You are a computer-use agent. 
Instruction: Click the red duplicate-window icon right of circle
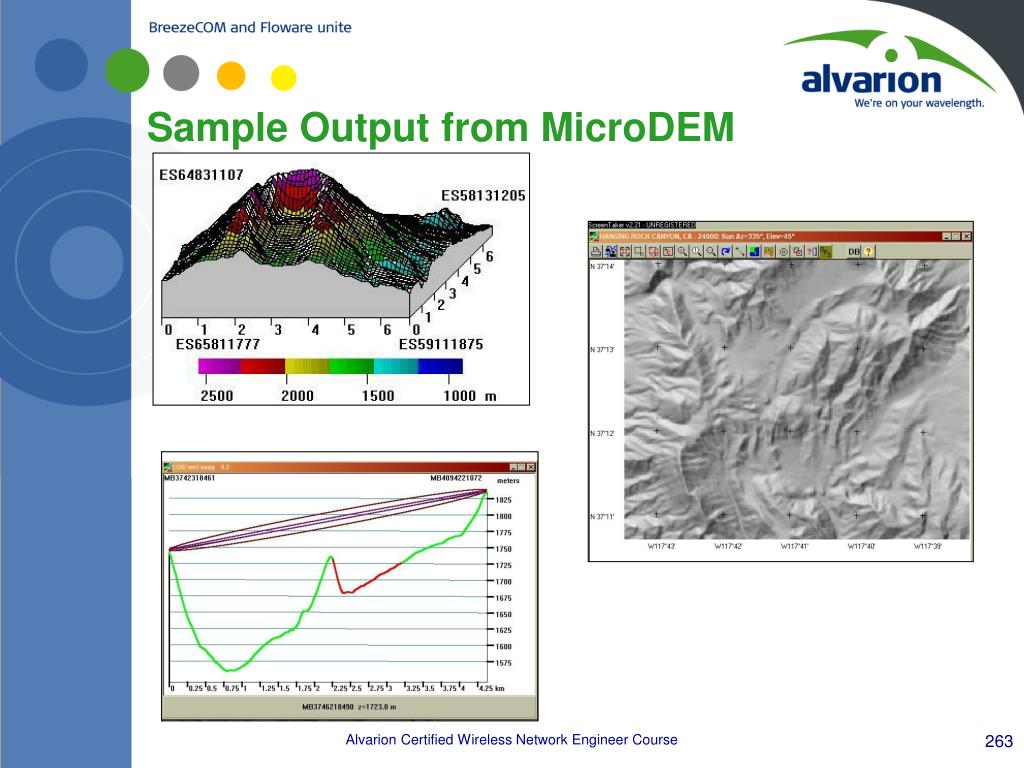pos(797,251)
